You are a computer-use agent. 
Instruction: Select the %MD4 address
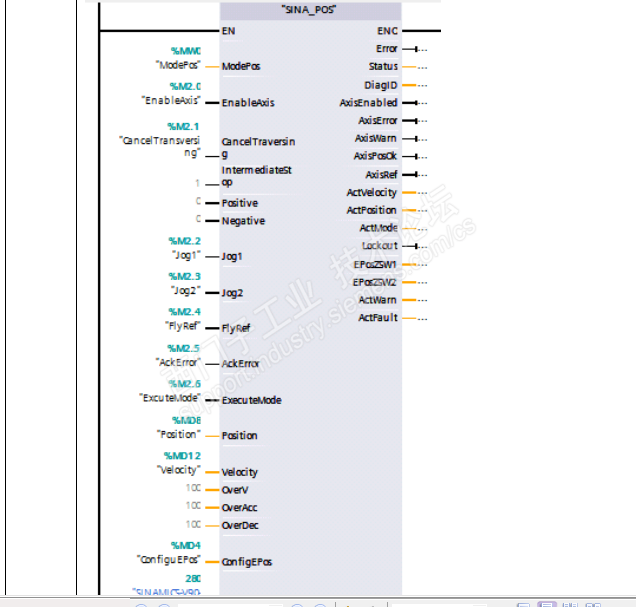tap(186, 546)
